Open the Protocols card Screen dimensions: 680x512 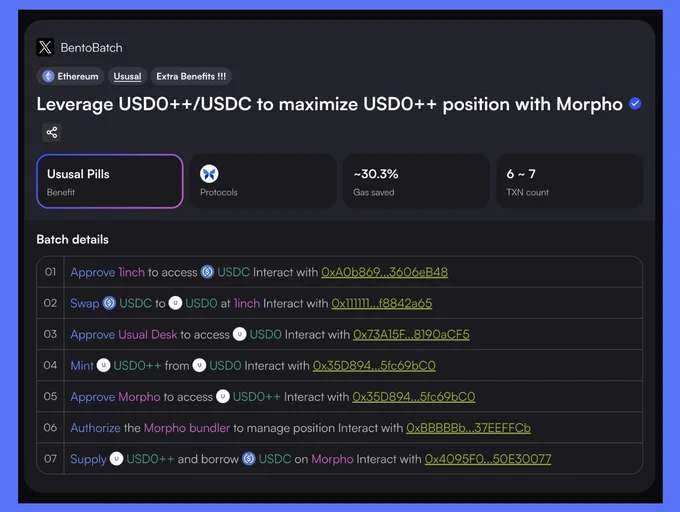point(263,181)
